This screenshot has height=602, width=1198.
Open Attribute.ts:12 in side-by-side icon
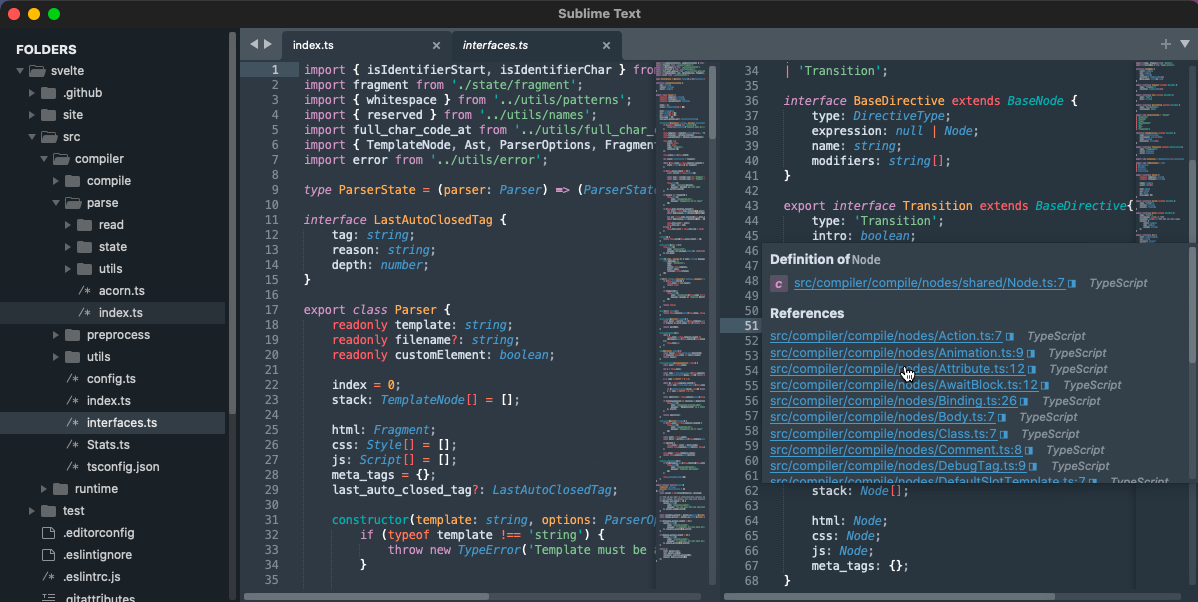click(x=1032, y=370)
